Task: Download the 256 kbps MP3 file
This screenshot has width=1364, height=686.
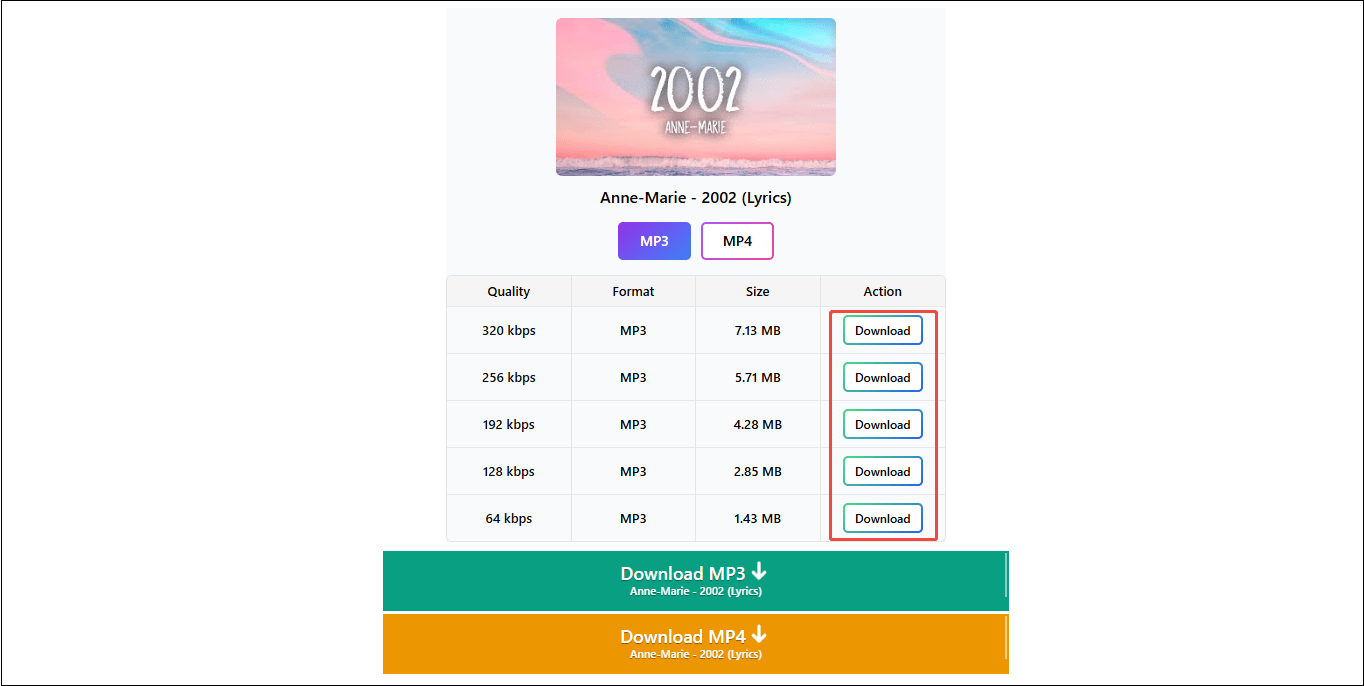Action: pyautogui.click(x=882, y=377)
